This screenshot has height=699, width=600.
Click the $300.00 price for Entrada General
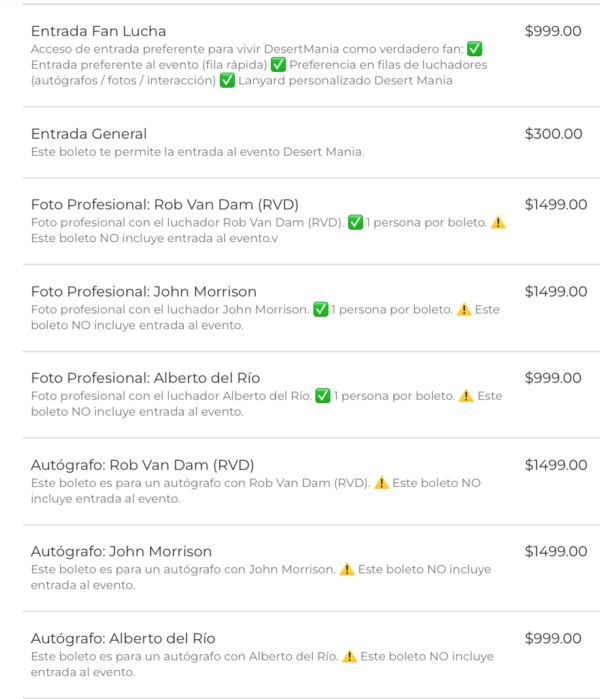pyautogui.click(x=554, y=134)
